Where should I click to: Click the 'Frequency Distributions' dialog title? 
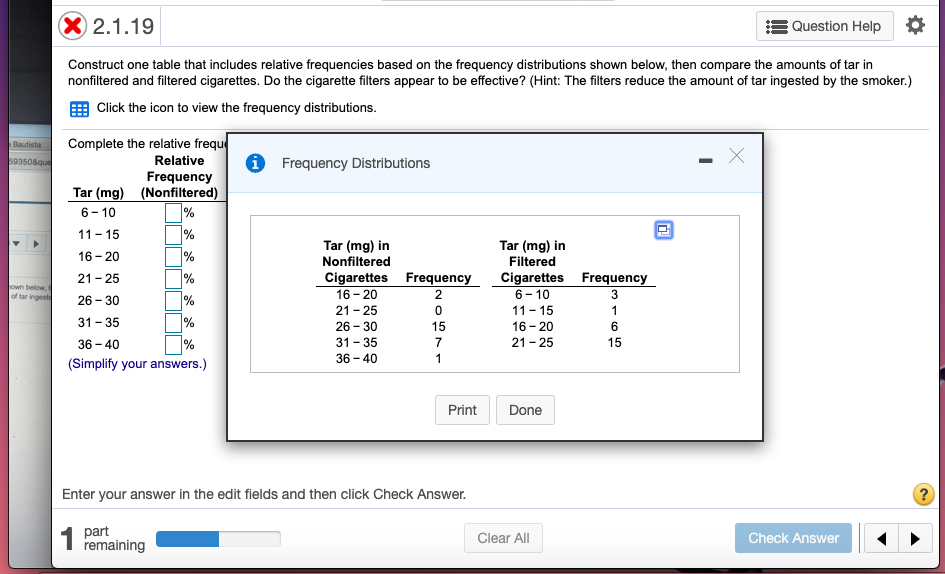[x=356, y=163]
